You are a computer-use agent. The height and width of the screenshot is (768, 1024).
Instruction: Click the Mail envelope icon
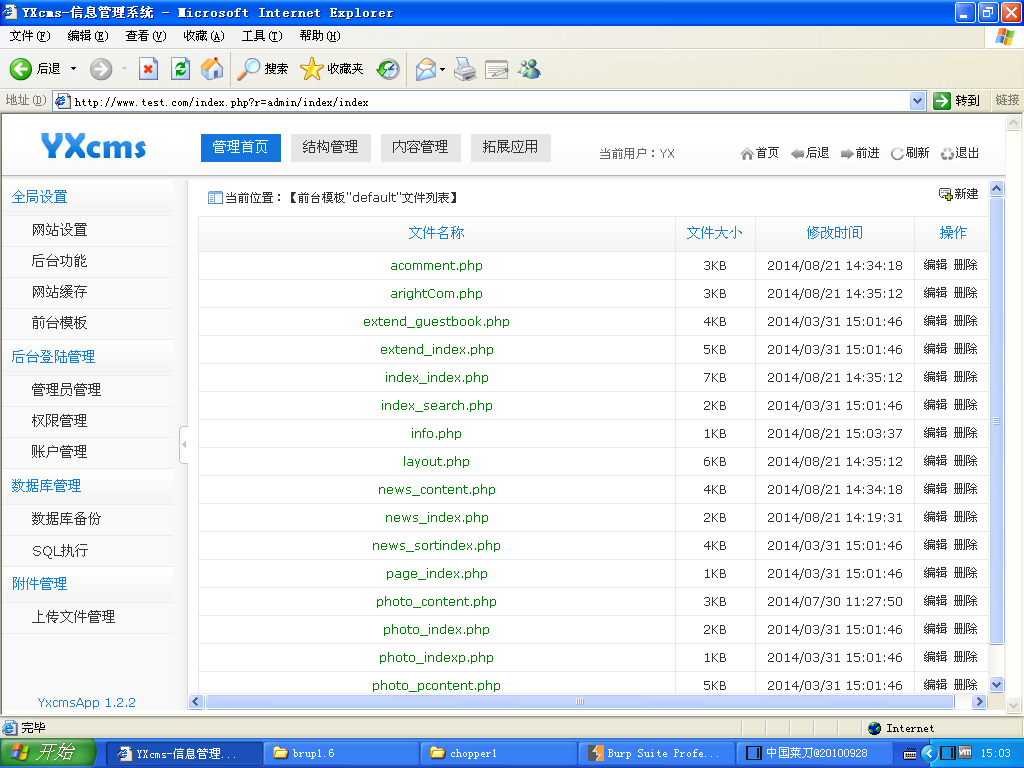tap(426, 69)
